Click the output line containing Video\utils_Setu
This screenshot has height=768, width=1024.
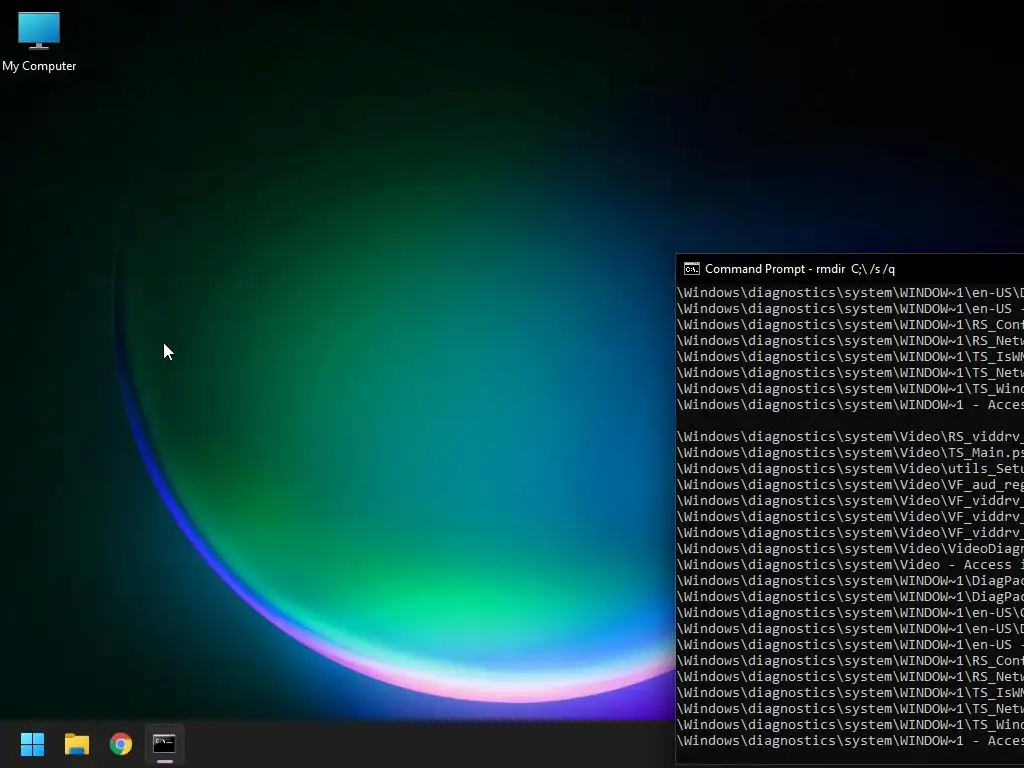(x=850, y=469)
